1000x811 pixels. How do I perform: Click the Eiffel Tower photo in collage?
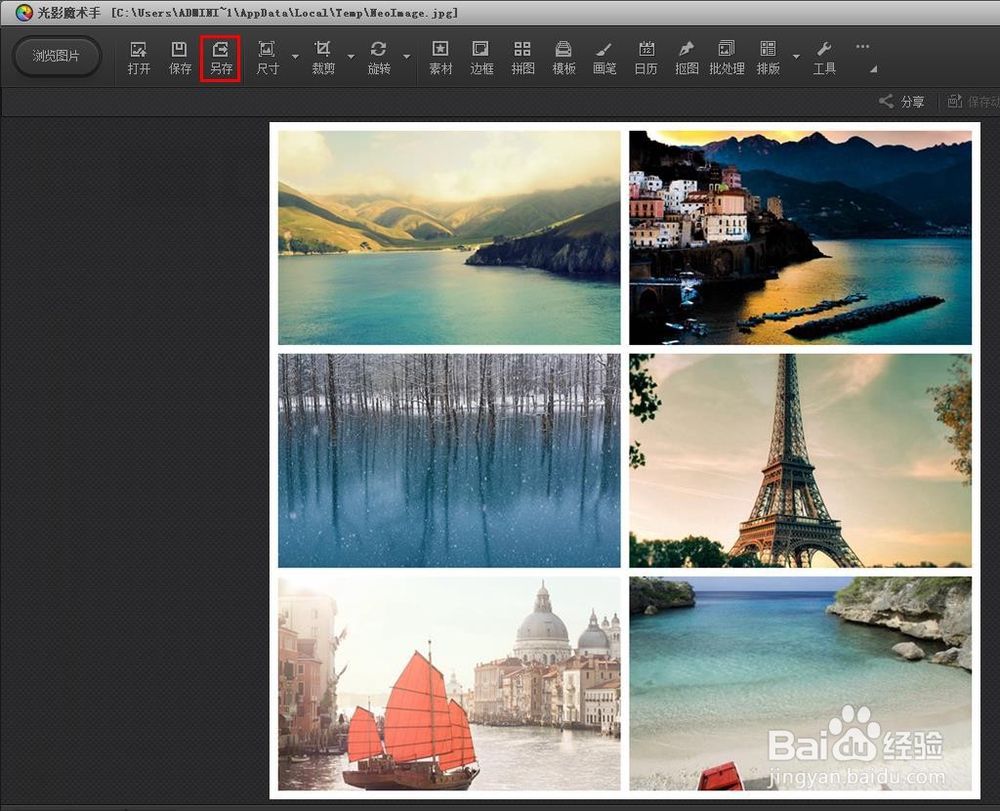800,460
